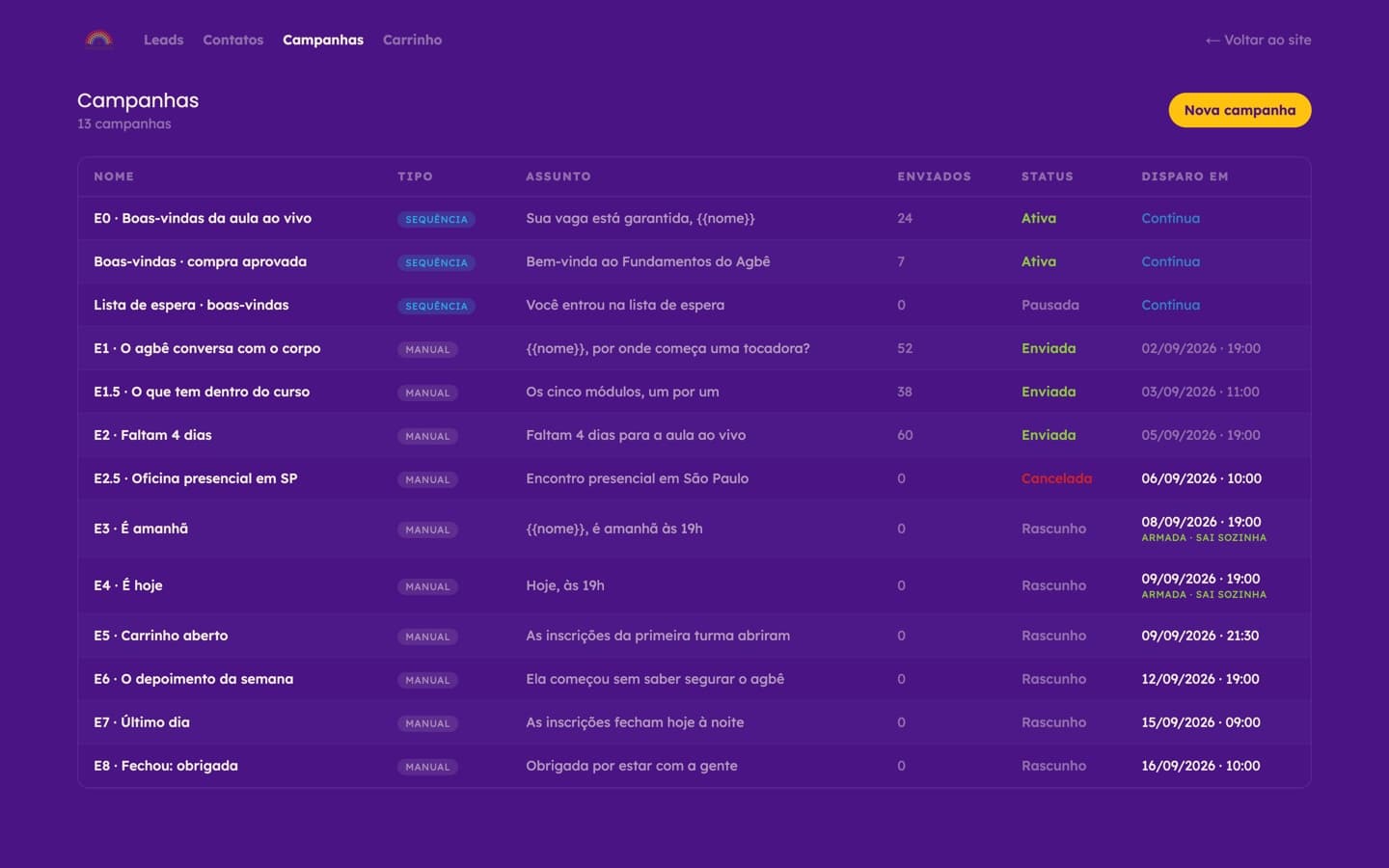
Task: Click Continua in Lista de espera row
Action: 1170,305
